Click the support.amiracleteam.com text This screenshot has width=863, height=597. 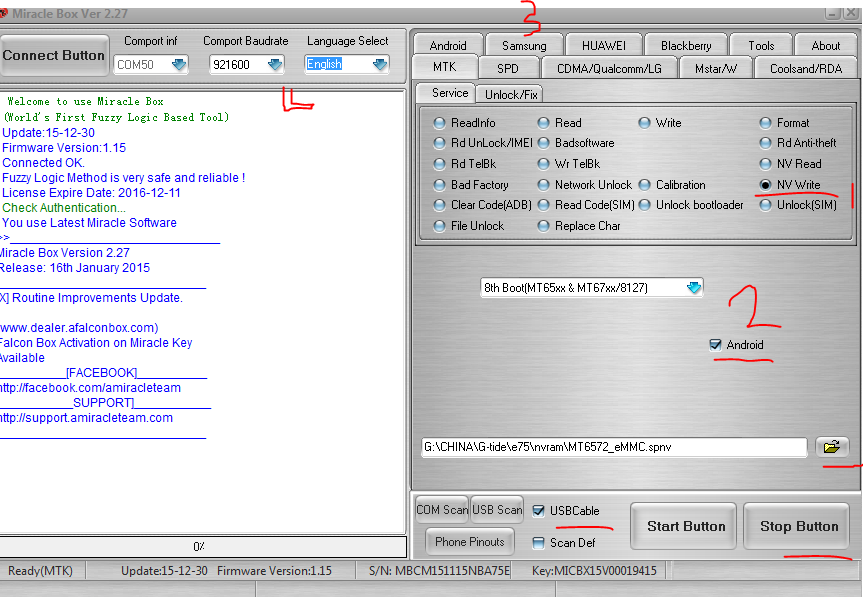(x=86, y=418)
